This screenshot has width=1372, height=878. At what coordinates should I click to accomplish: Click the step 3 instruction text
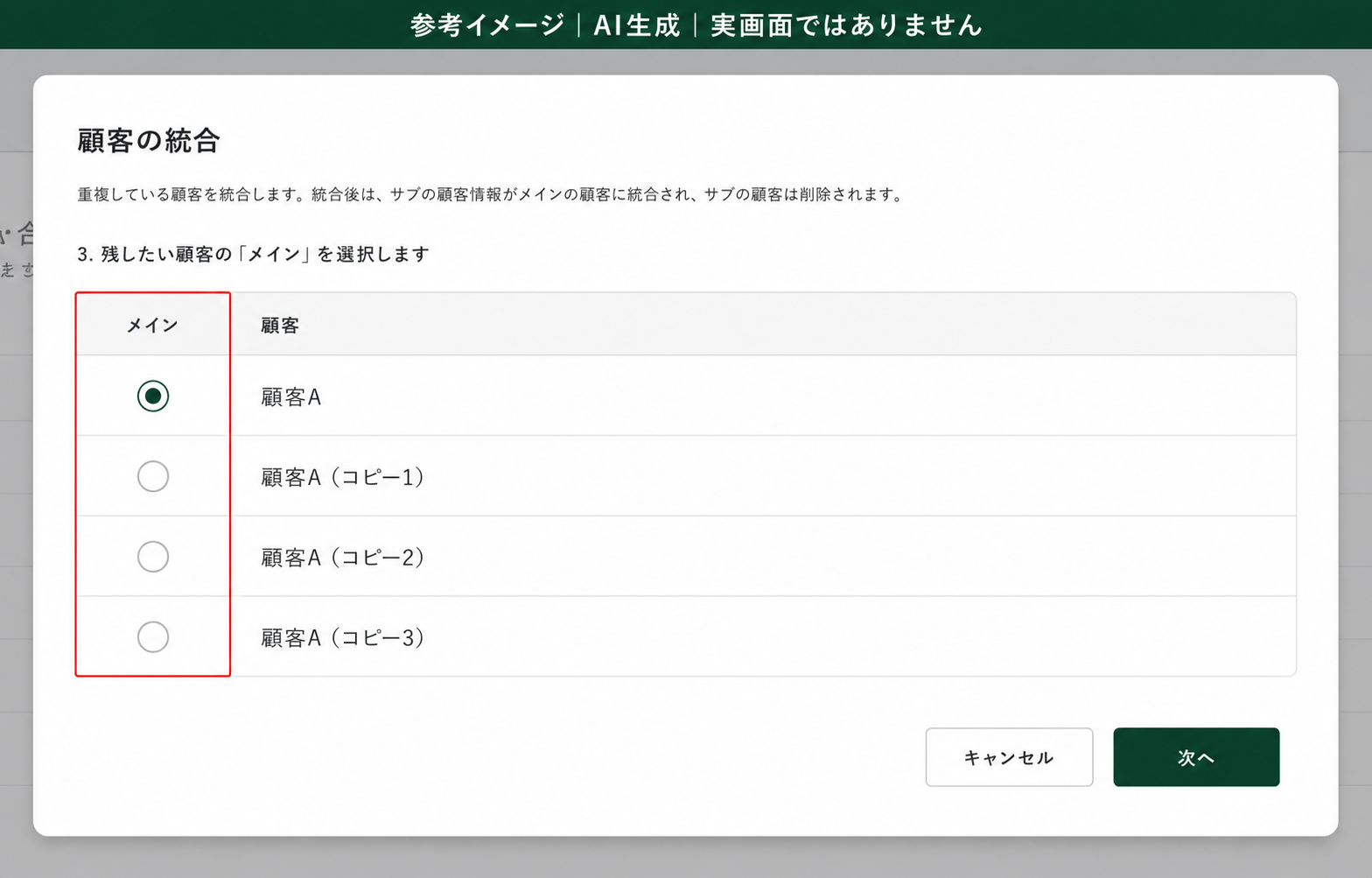[254, 255]
